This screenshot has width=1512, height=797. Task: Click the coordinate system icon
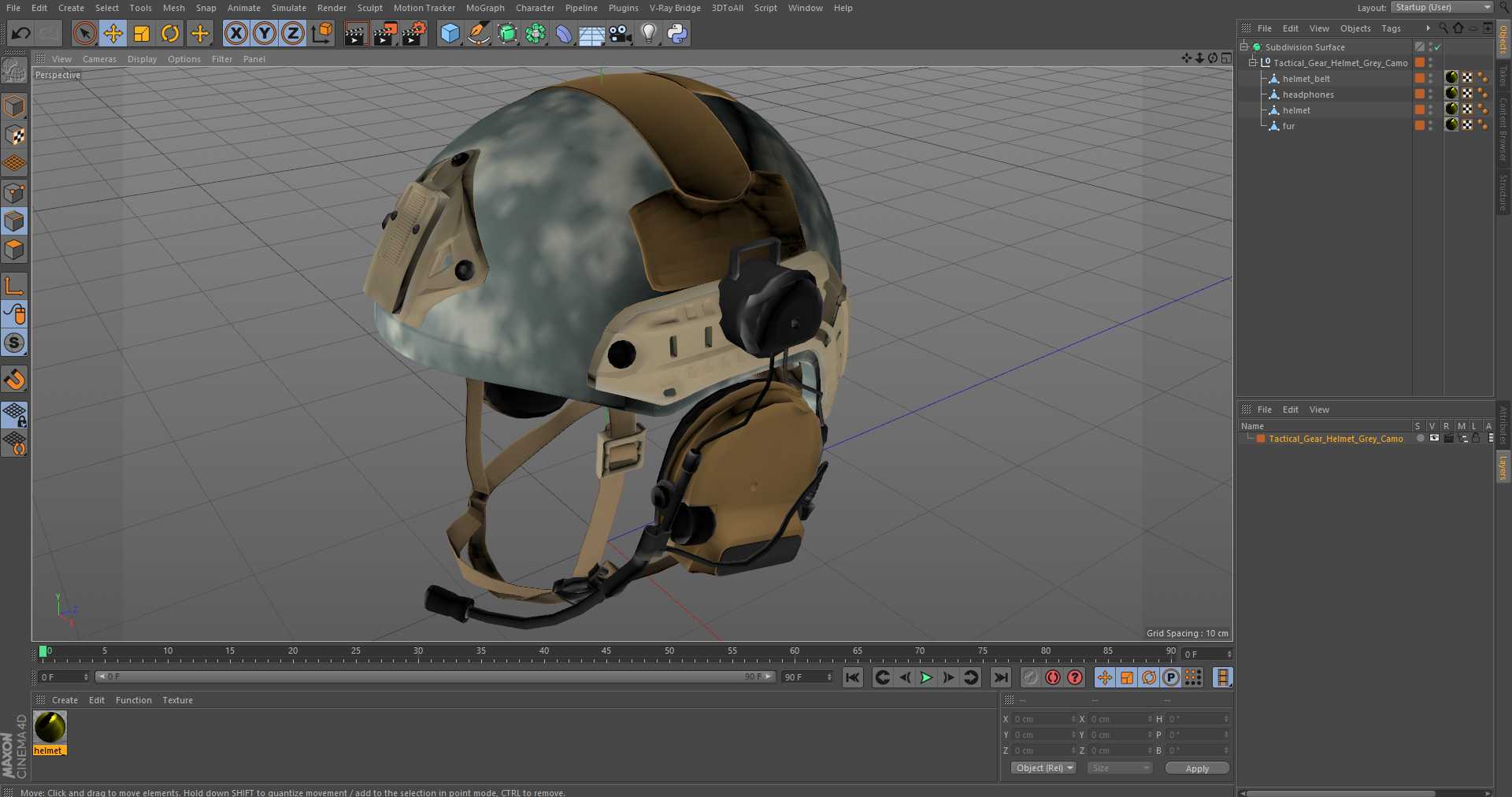coord(322,33)
